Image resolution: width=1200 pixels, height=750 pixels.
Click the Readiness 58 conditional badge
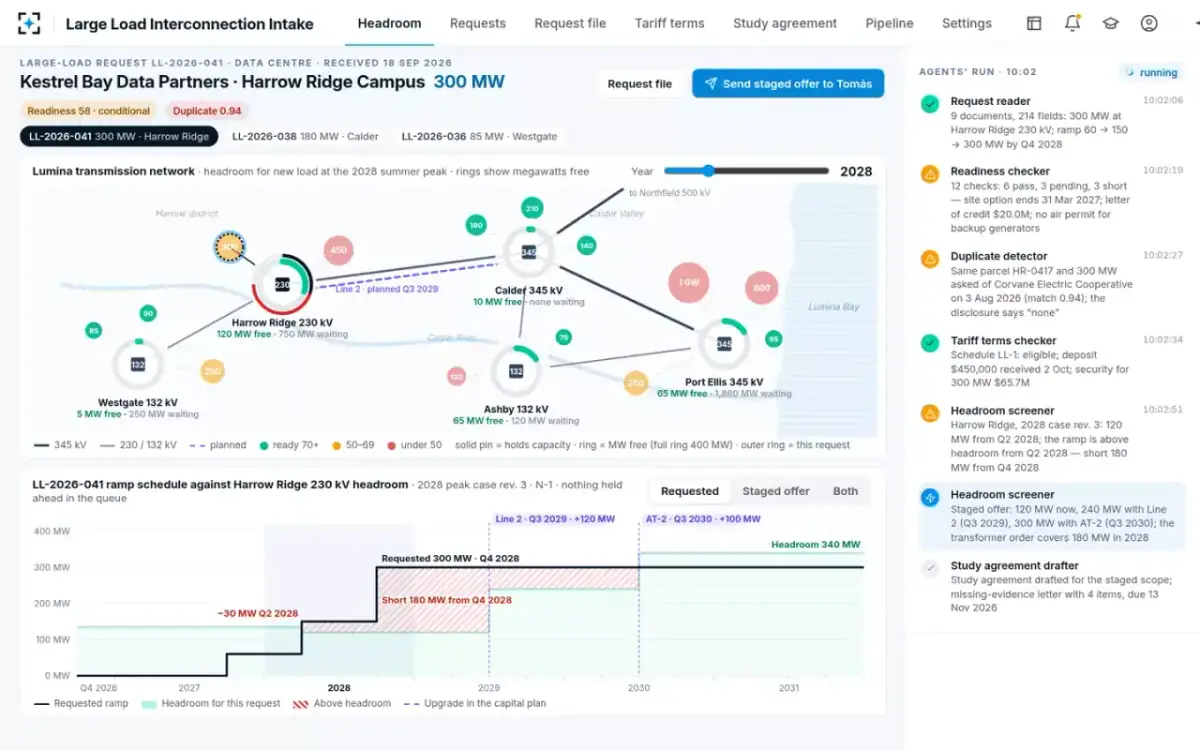[89, 111]
